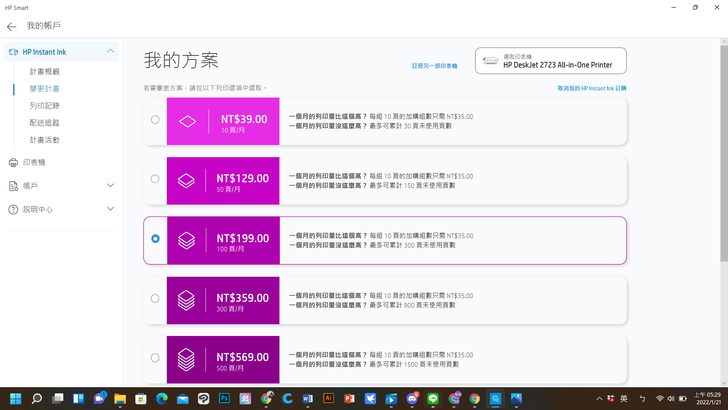
Task: Select the NT$39.00 plan radio button
Action: (155, 120)
